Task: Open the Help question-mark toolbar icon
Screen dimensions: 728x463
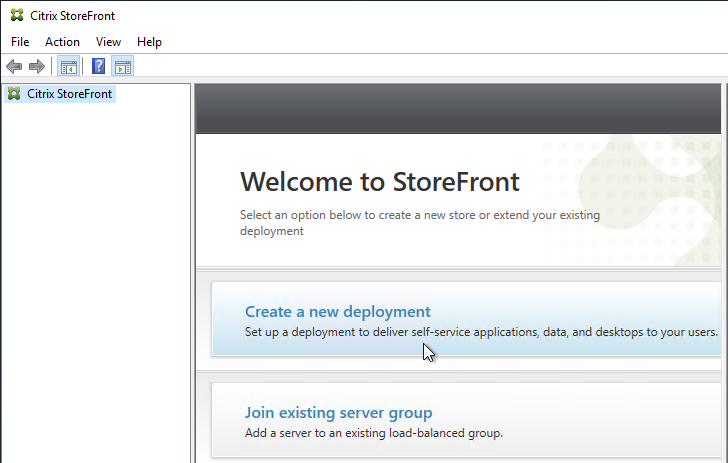Action: [x=98, y=66]
